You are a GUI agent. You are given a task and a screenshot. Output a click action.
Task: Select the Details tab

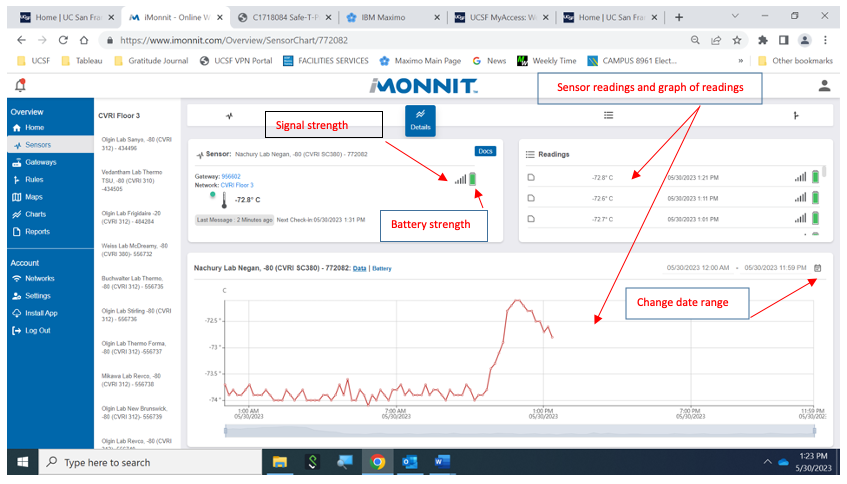pyautogui.click(x=420, y=120)
